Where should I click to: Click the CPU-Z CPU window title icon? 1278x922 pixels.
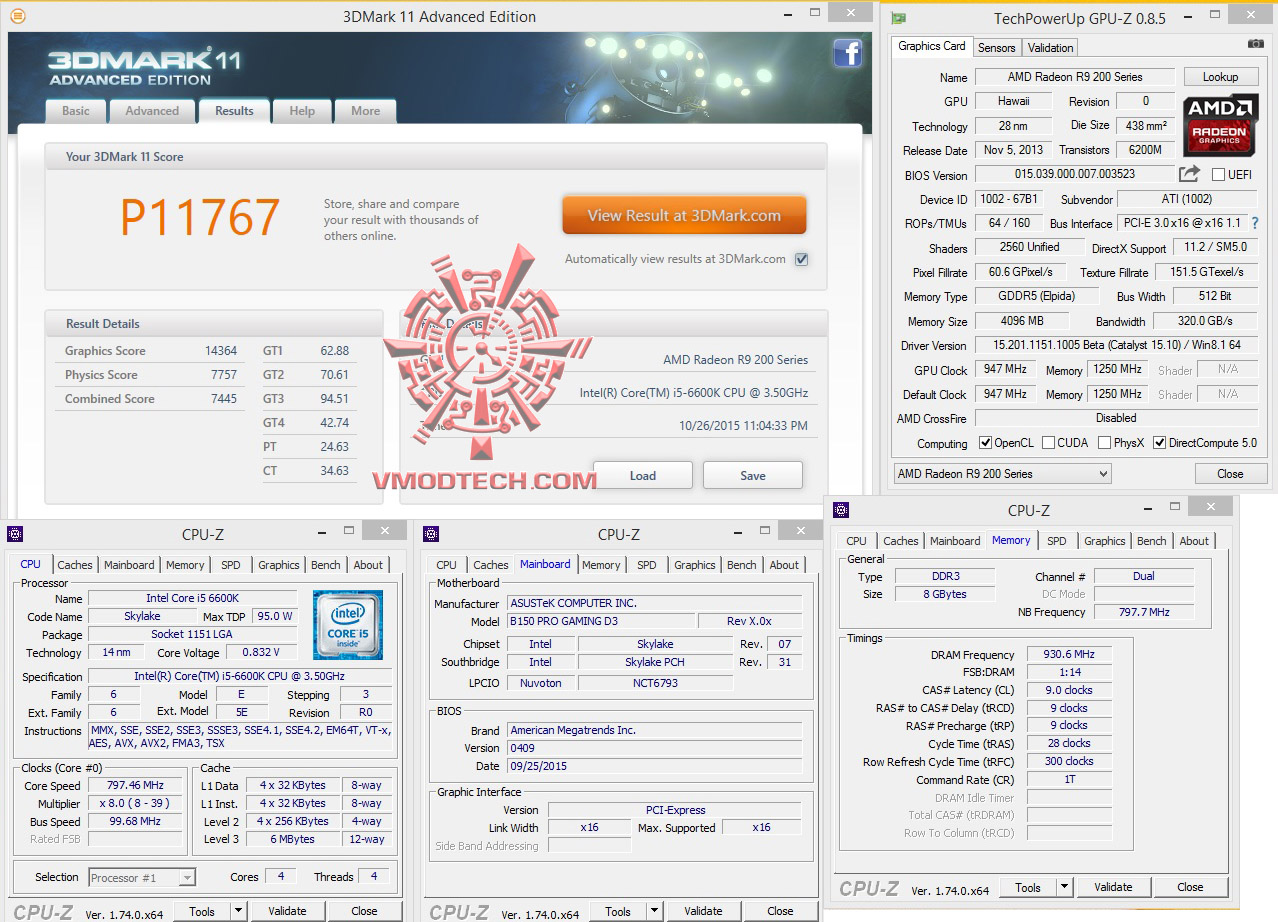(15, 534)
